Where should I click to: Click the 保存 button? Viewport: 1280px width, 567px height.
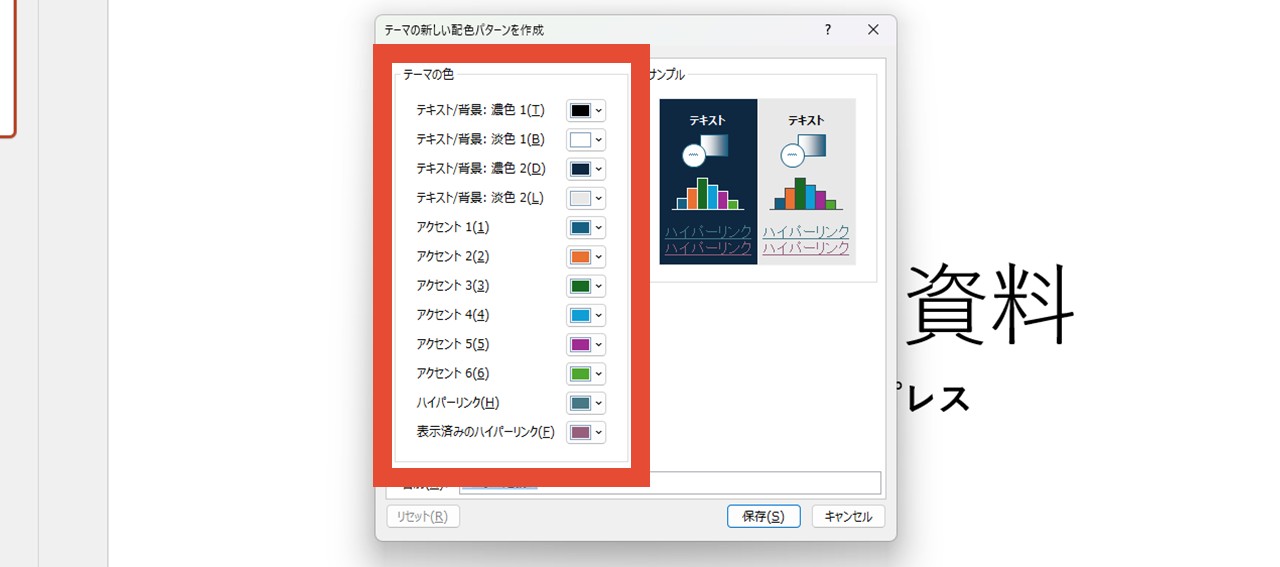pos(763,516)
